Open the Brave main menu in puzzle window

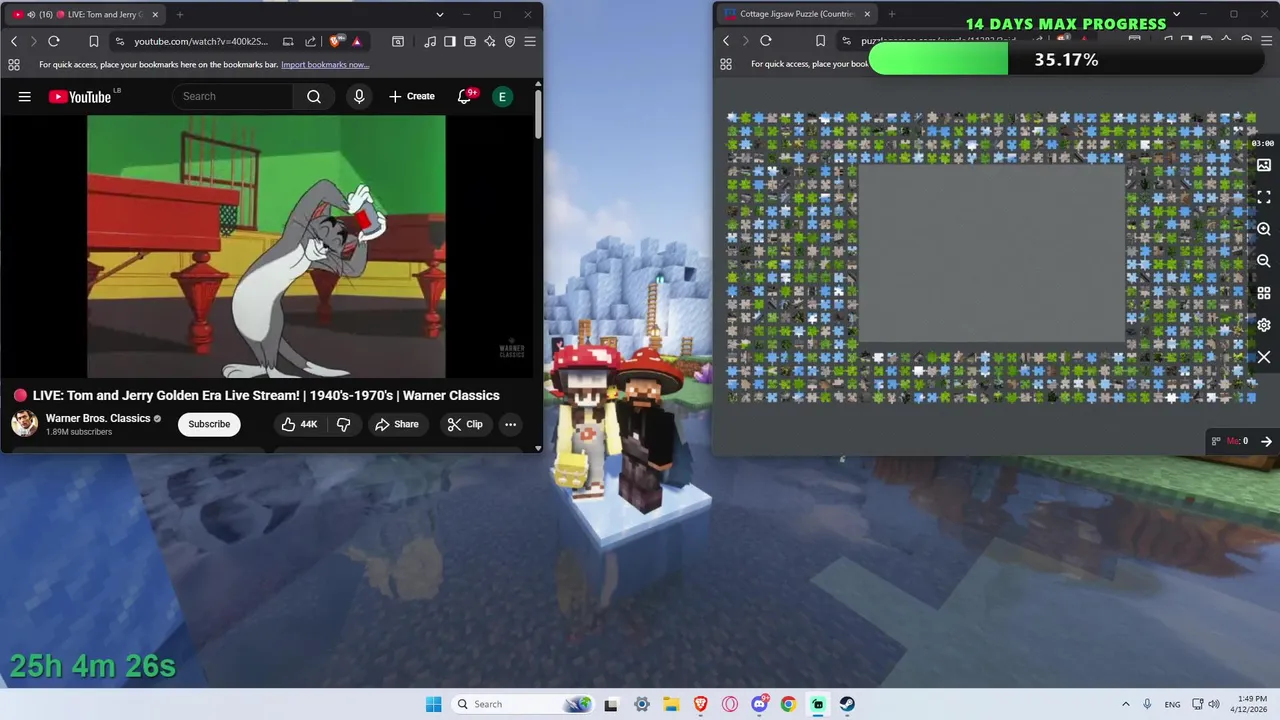pyautogui.click(x=1267, y=41)
